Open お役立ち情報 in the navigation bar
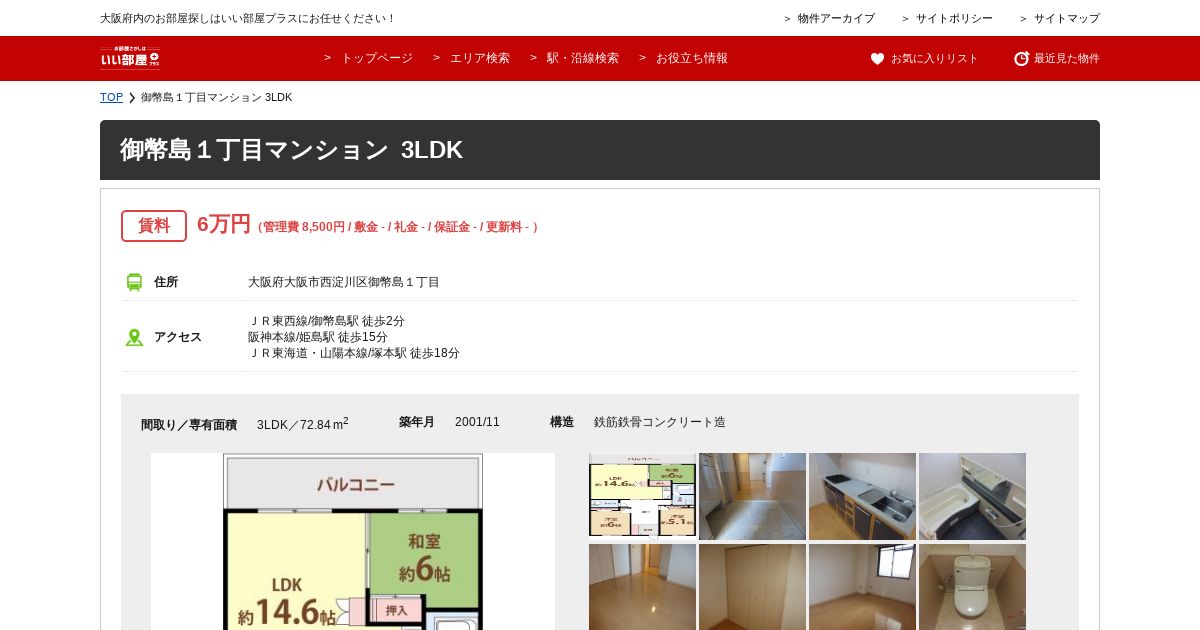The image size is (1200, 630). [x=692, y=58]
